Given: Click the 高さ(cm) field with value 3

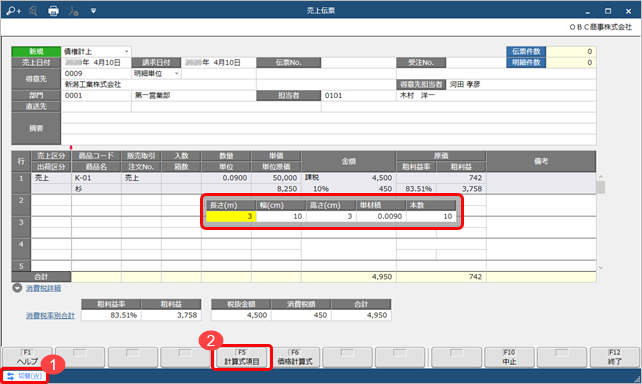Looking at the screenshot, I should [331, 216].
